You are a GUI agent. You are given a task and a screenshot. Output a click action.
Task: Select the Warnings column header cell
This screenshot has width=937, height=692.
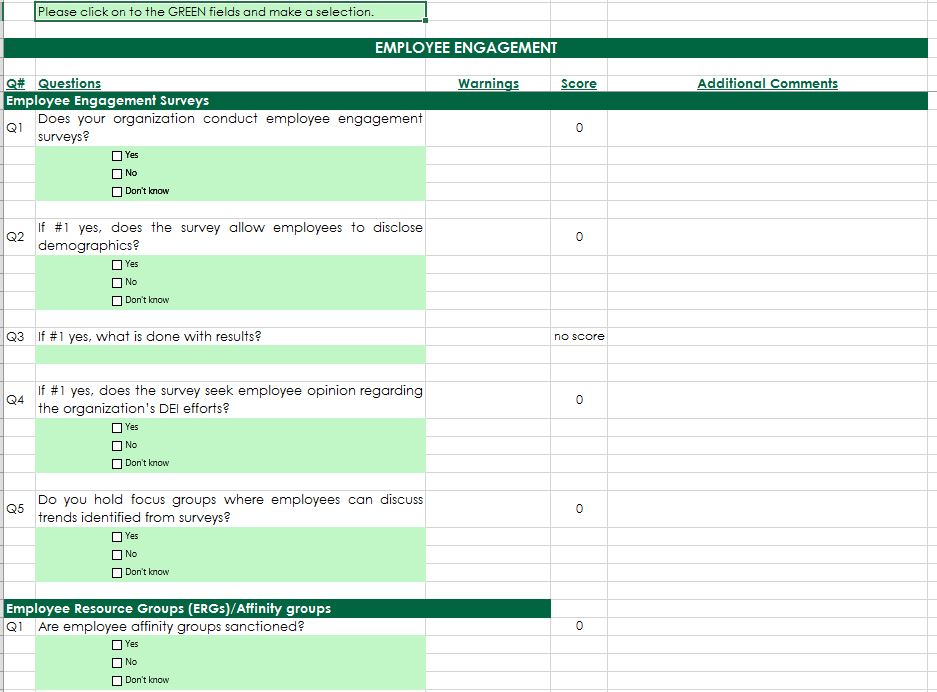pyautogui.click(x=488, y=84)
